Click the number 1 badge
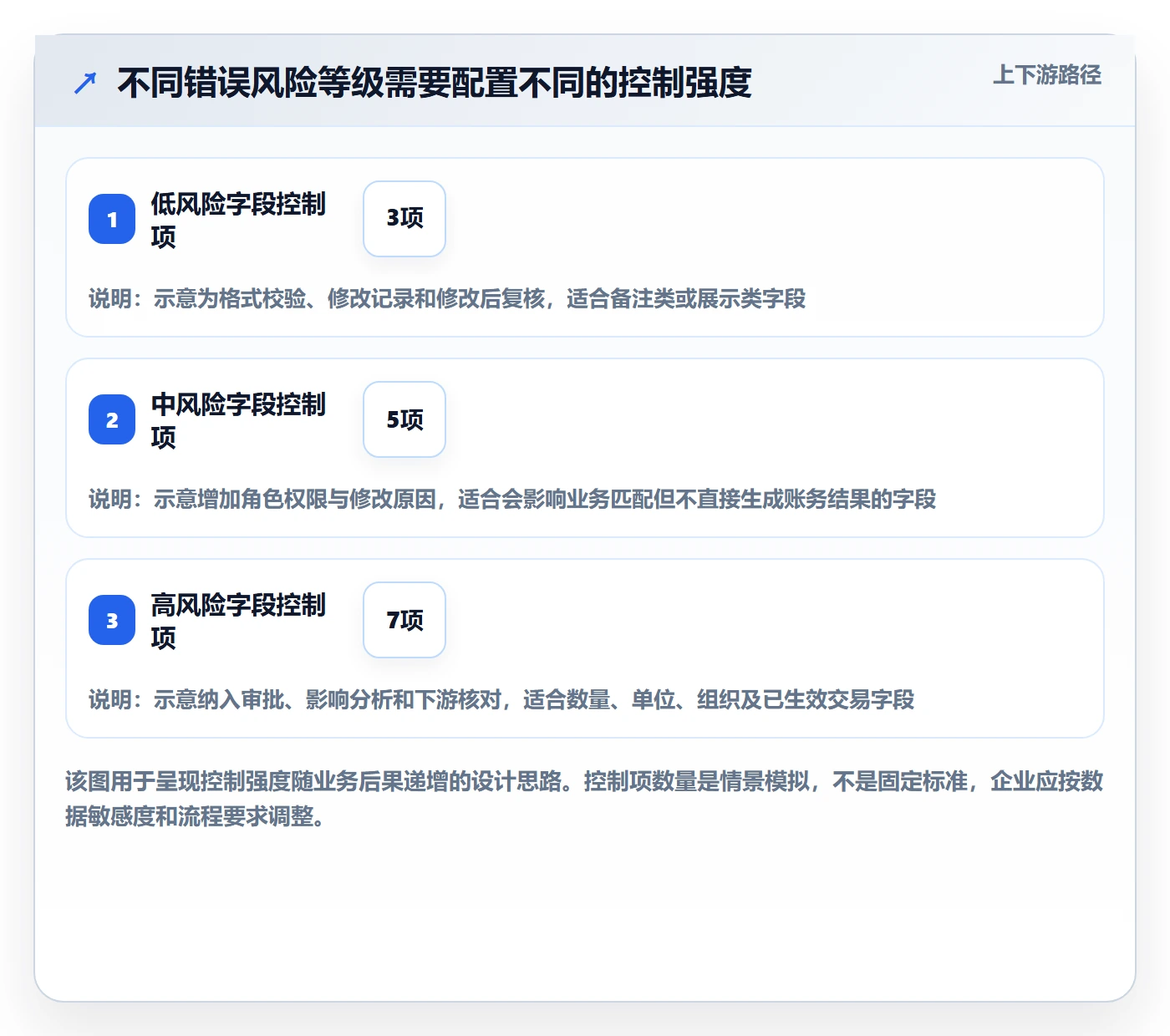The width and height of the screenshot is (1170, 1036). point(112,219)
